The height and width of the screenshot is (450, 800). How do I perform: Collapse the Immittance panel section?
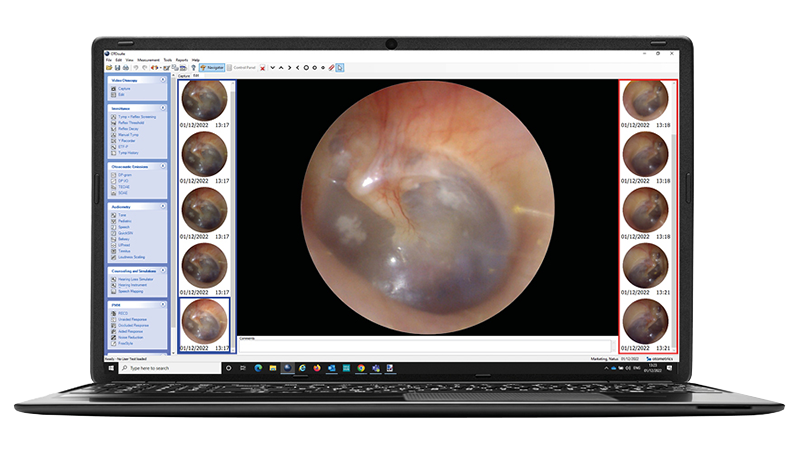click(x=164, y=108)
